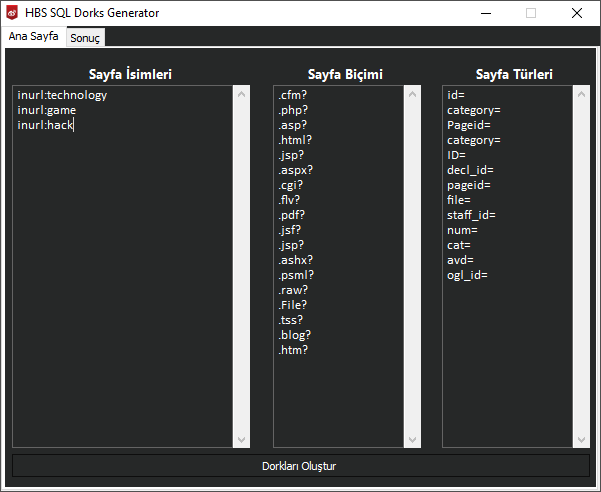Click the decl_id= entry

(470, 170)
